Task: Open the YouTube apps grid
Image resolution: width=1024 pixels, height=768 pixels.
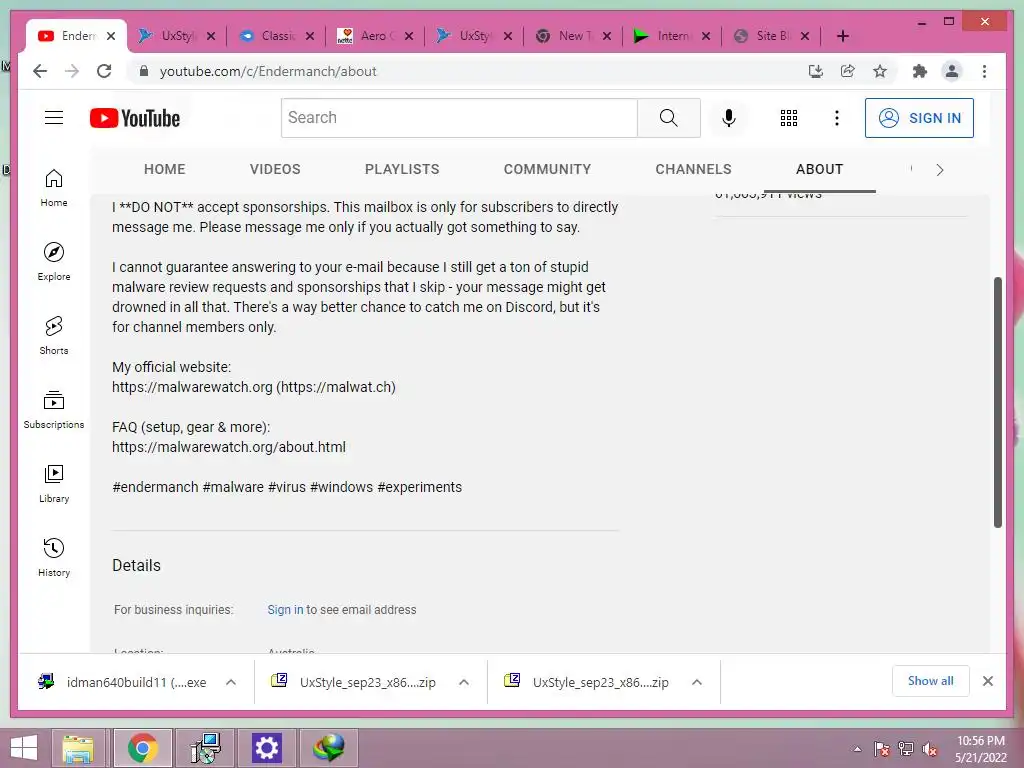Action: [x=789, y=118]
